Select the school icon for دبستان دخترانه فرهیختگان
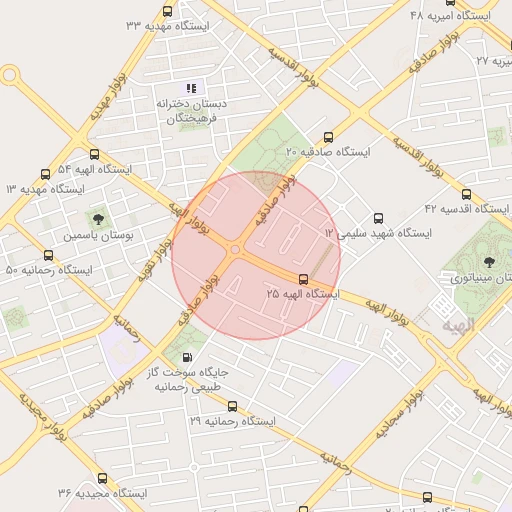This screenshot has width=512, height=512. pos(191,88)
